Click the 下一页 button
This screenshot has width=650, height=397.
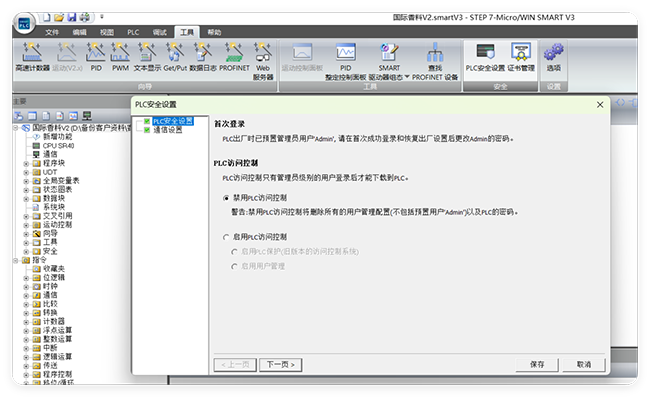coord(280,365)
